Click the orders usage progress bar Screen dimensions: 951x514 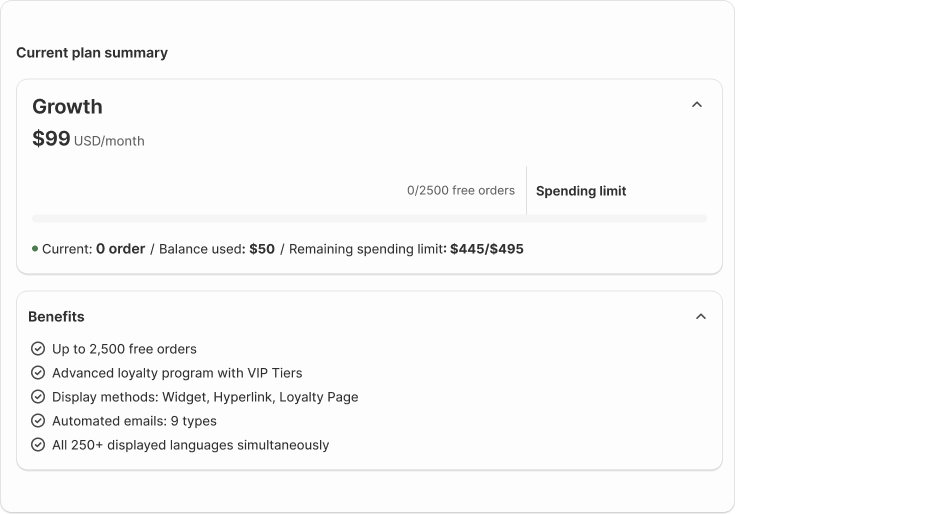click(x=369, y=218)
